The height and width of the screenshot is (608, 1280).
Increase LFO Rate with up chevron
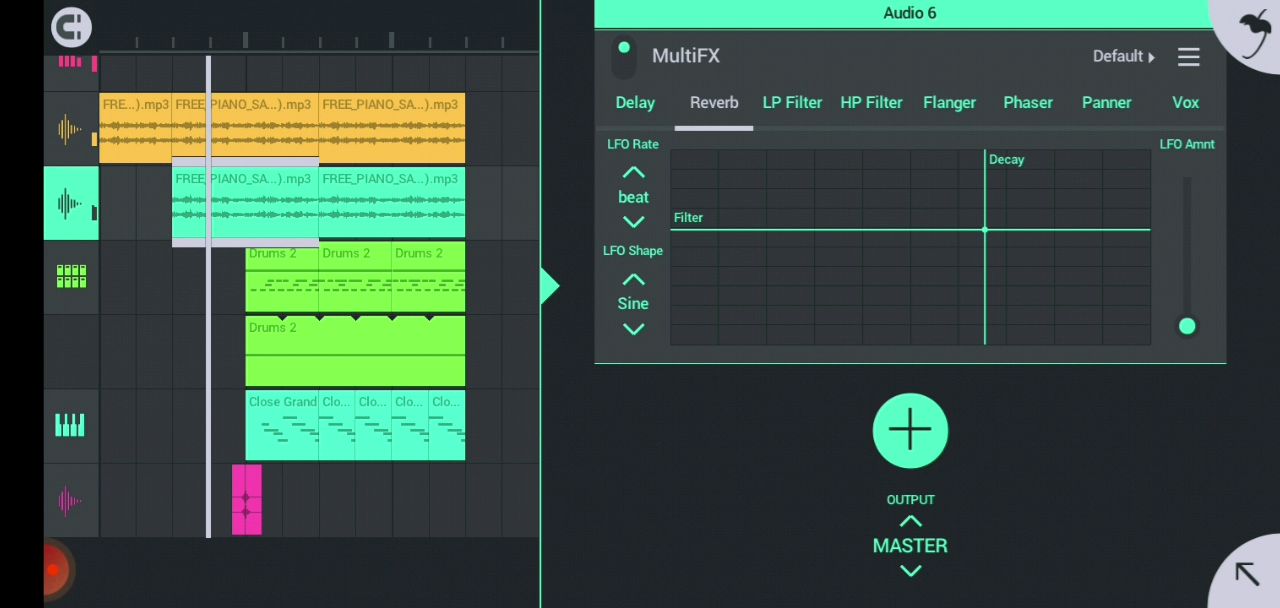633,172
